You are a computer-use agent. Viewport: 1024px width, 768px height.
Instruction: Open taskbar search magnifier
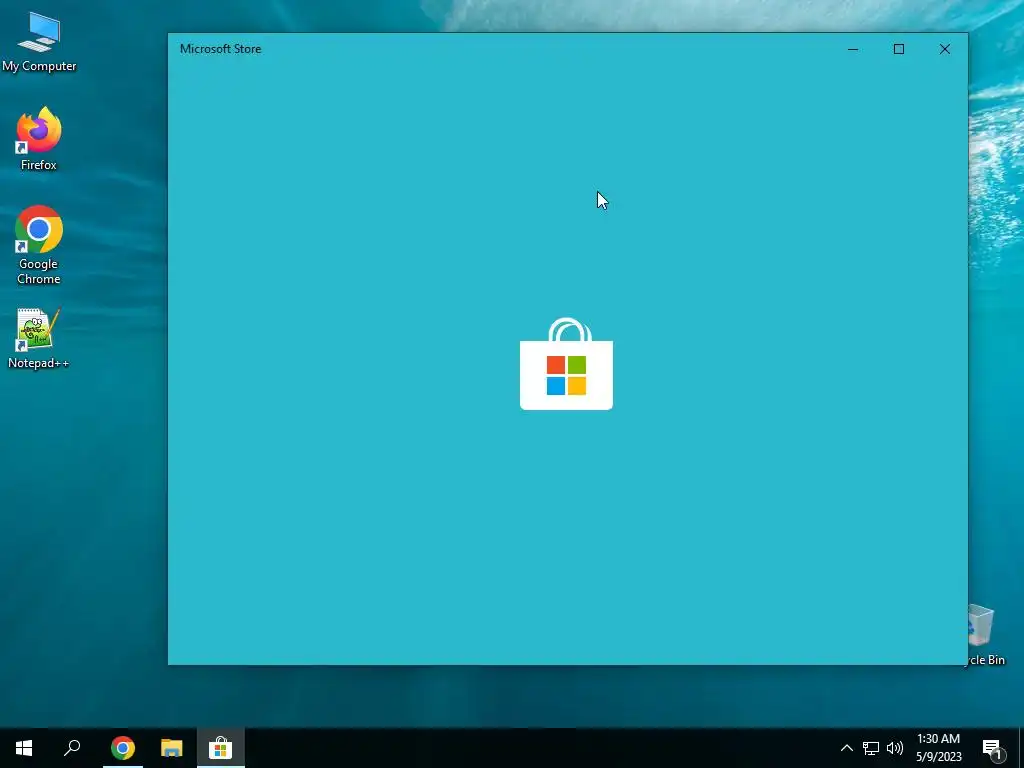tap(72, 748)
